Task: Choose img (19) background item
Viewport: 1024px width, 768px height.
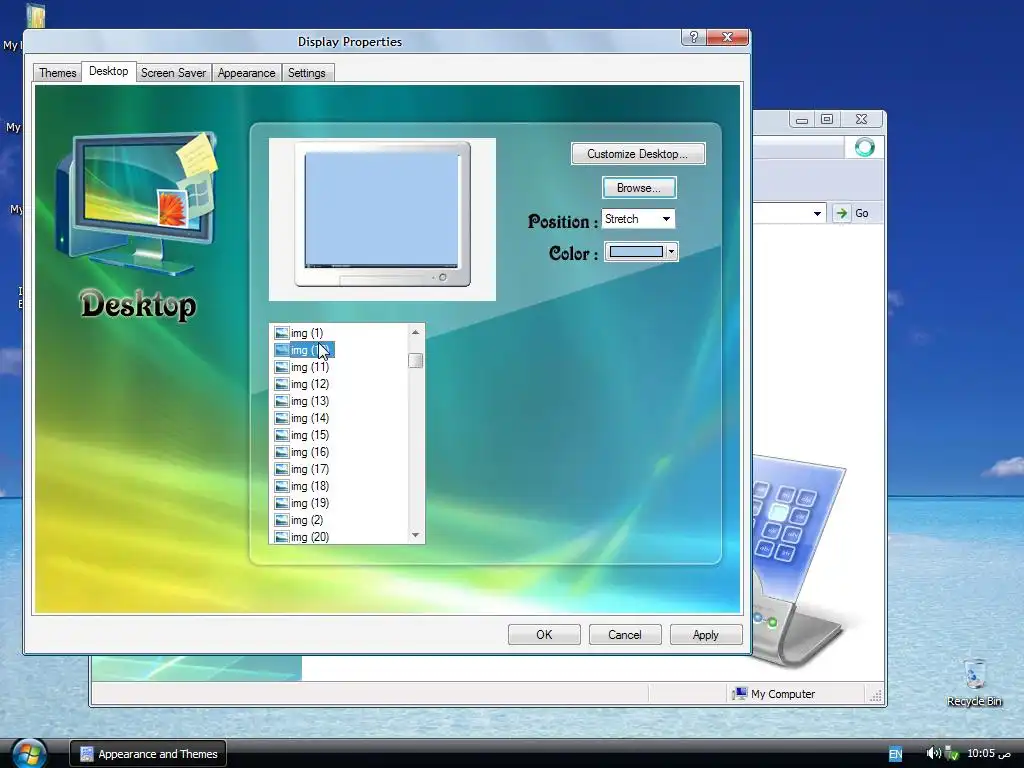Action: pyautogui.click(x=310, y=503)
